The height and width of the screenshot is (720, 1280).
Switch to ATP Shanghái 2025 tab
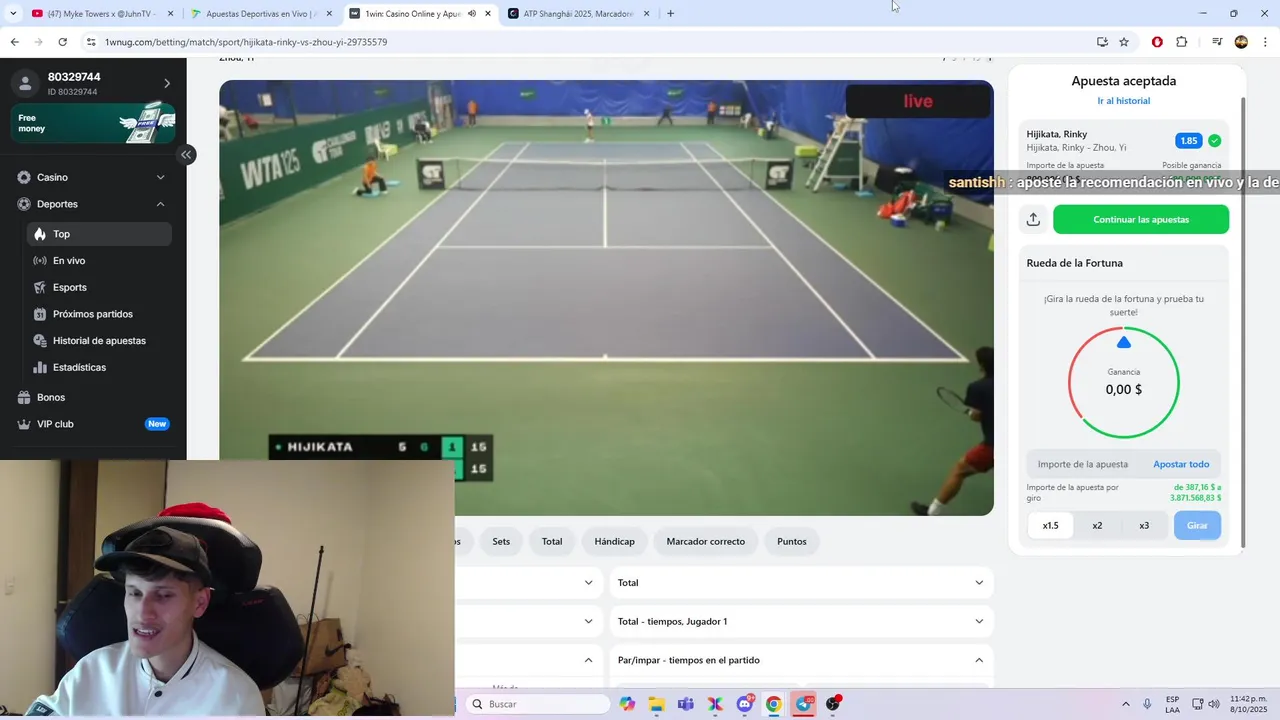(577, 14)
